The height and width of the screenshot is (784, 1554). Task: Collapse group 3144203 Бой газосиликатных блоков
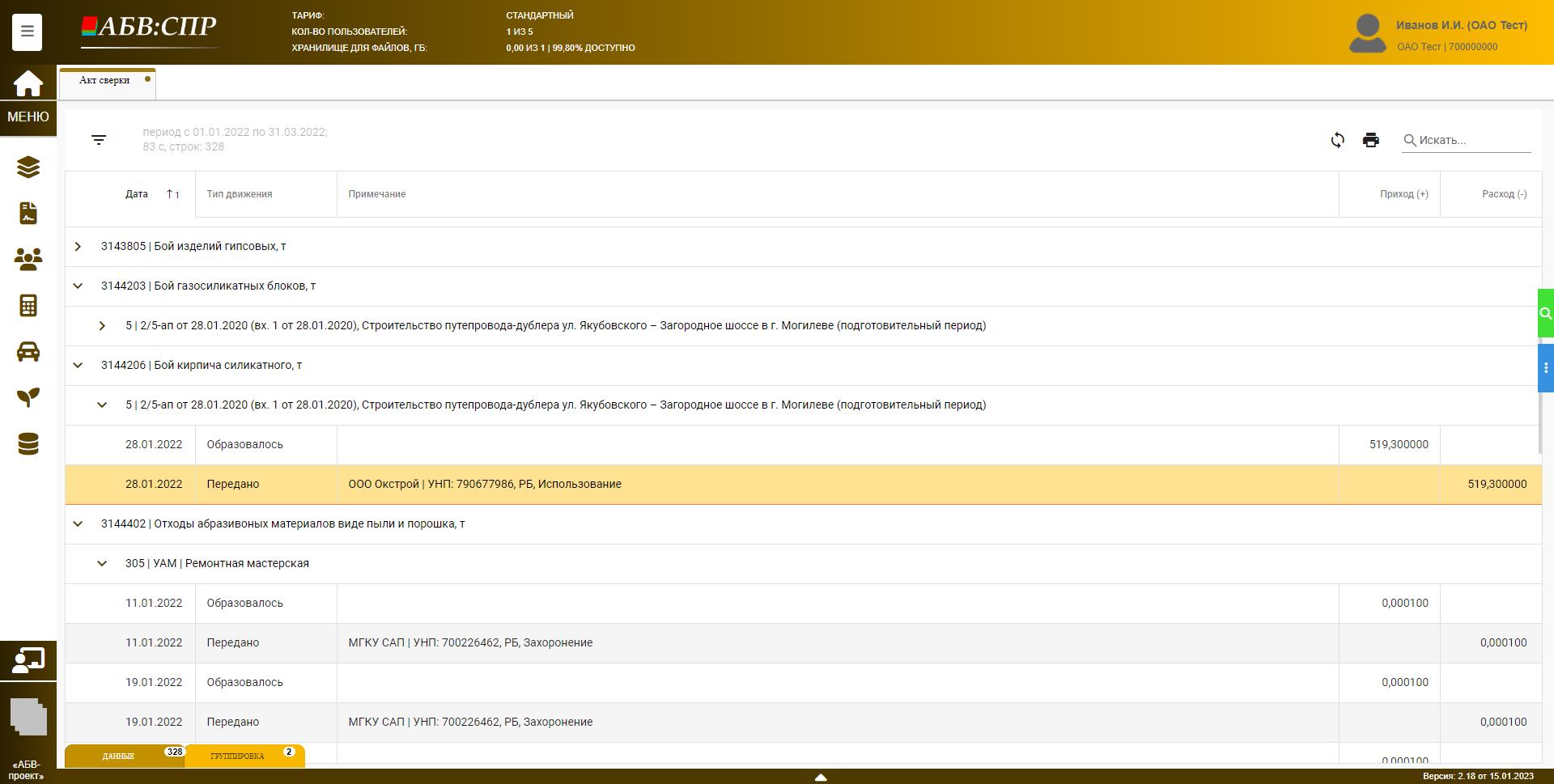click(78, 286)
